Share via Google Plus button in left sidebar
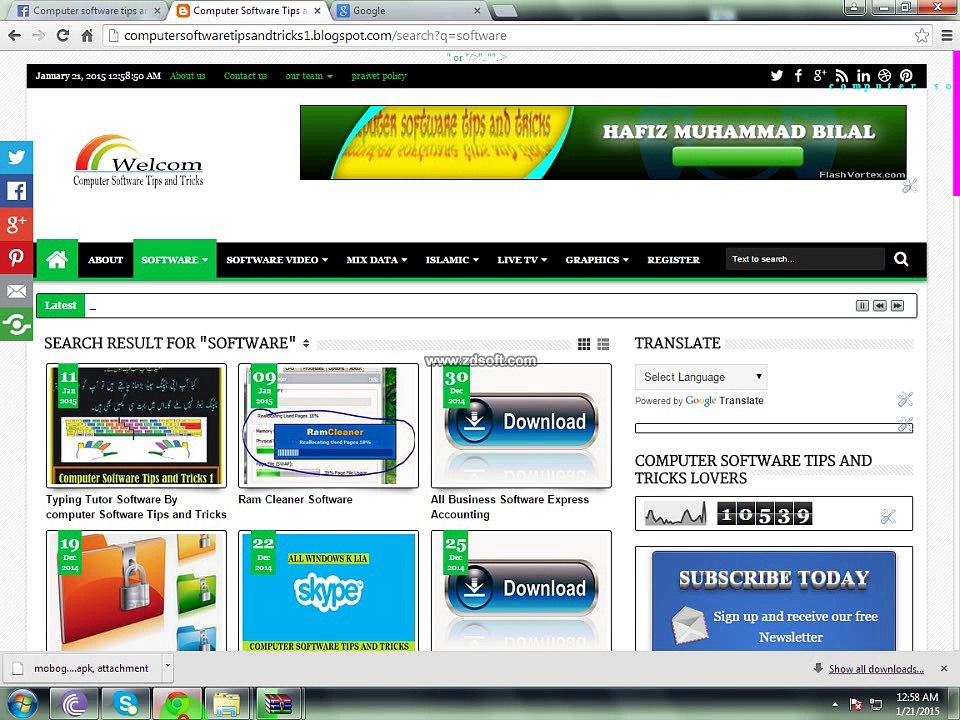 click(16, 225)
